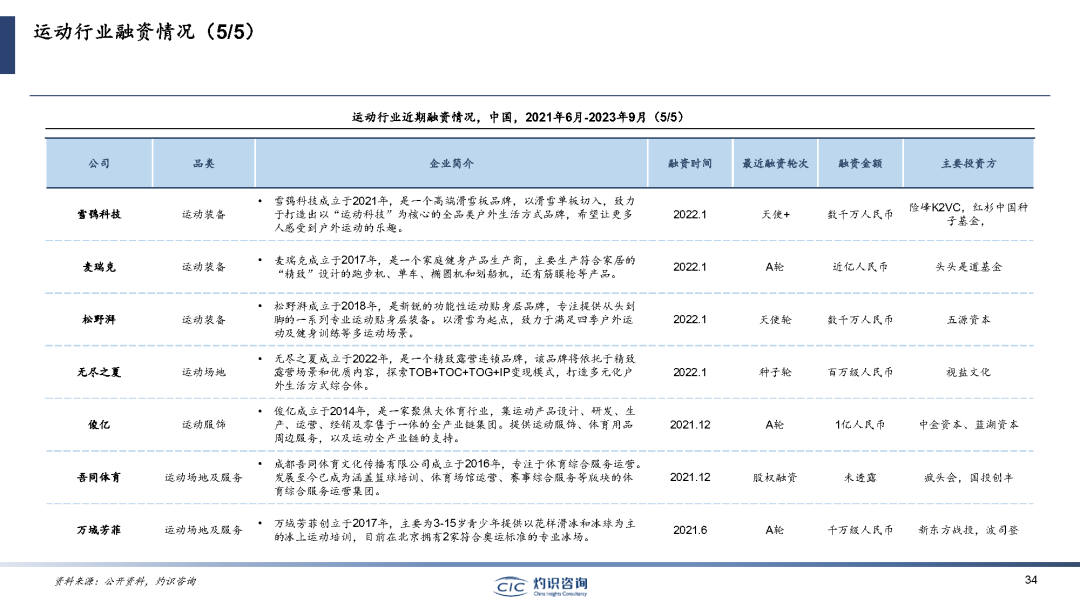Click investor 中金资本、蓝湖资本
Screen dimensions: 1080x608
point(968,425)
